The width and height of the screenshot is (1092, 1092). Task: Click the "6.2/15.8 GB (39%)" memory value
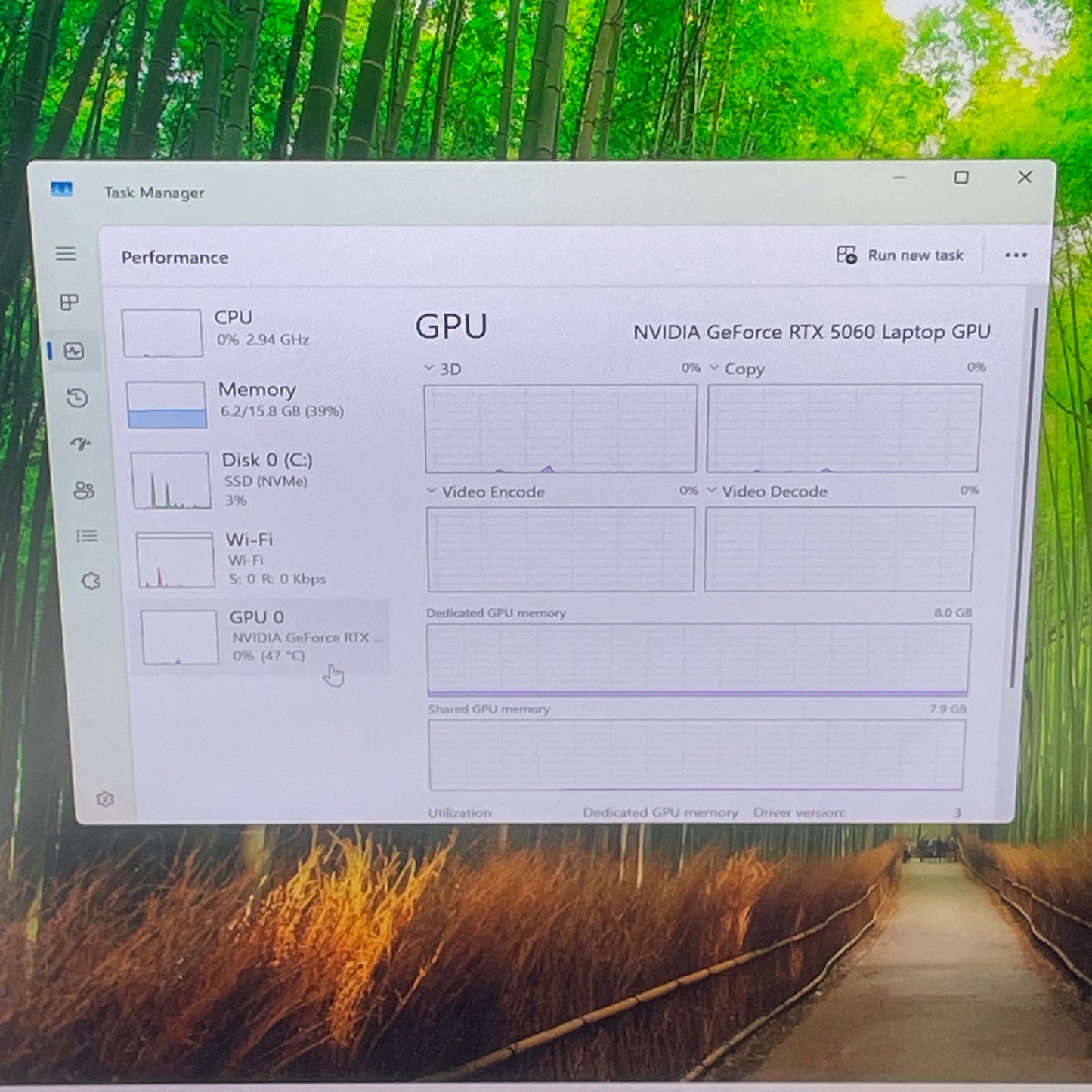282,411
